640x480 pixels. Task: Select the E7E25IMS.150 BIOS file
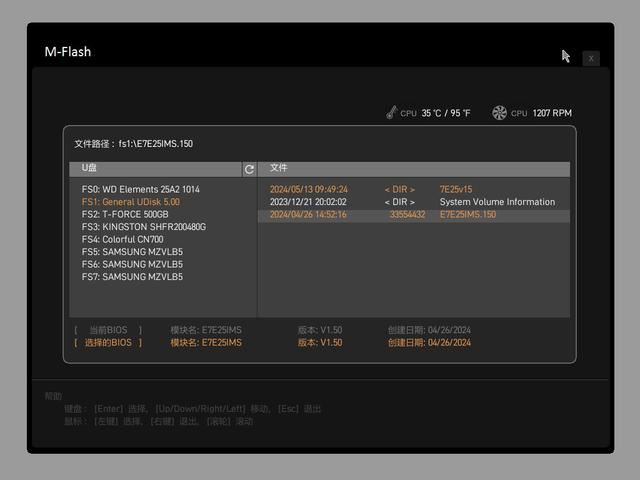coord(467,215)
